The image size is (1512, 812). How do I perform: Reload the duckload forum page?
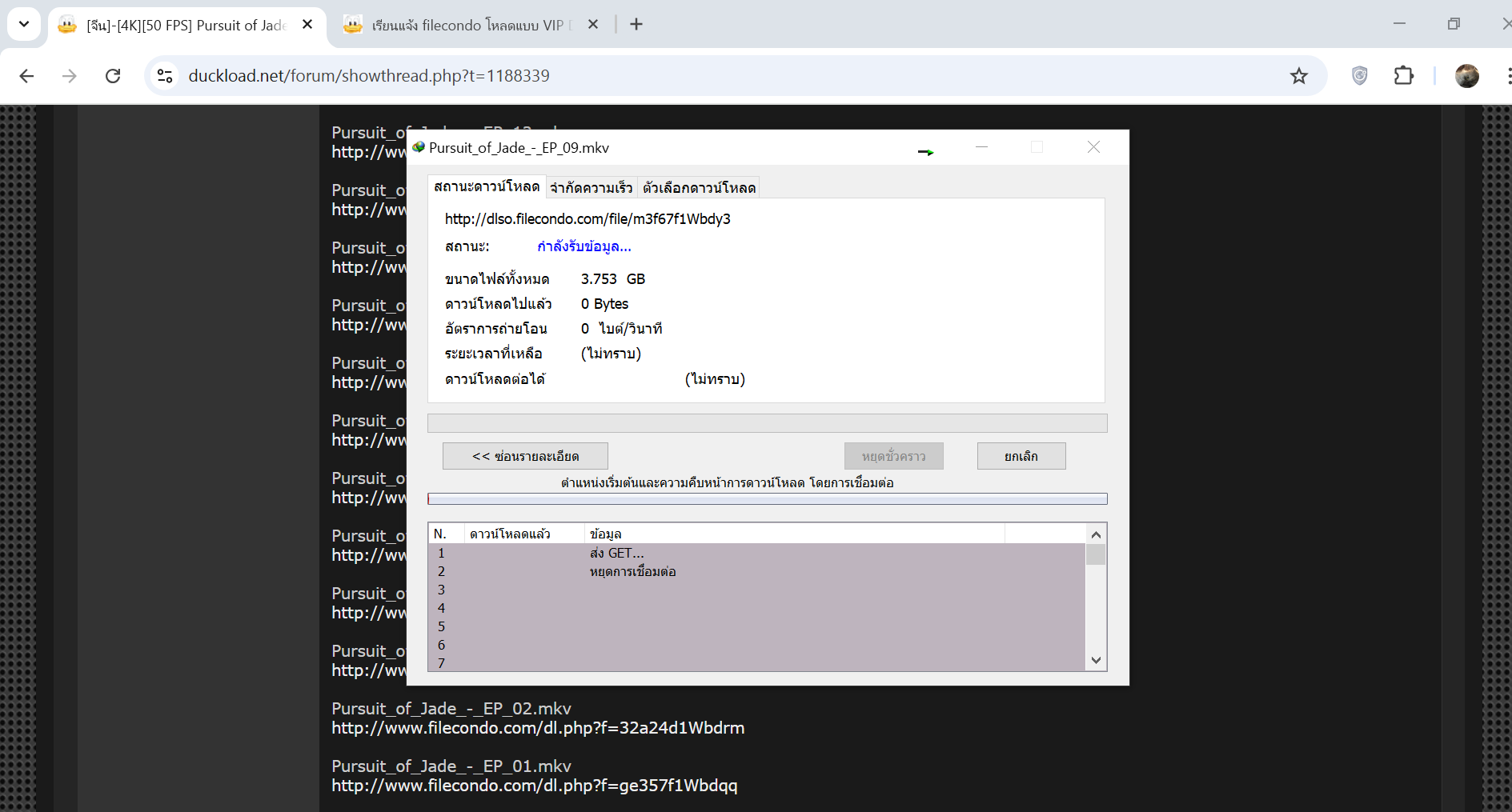coord(113,76)
